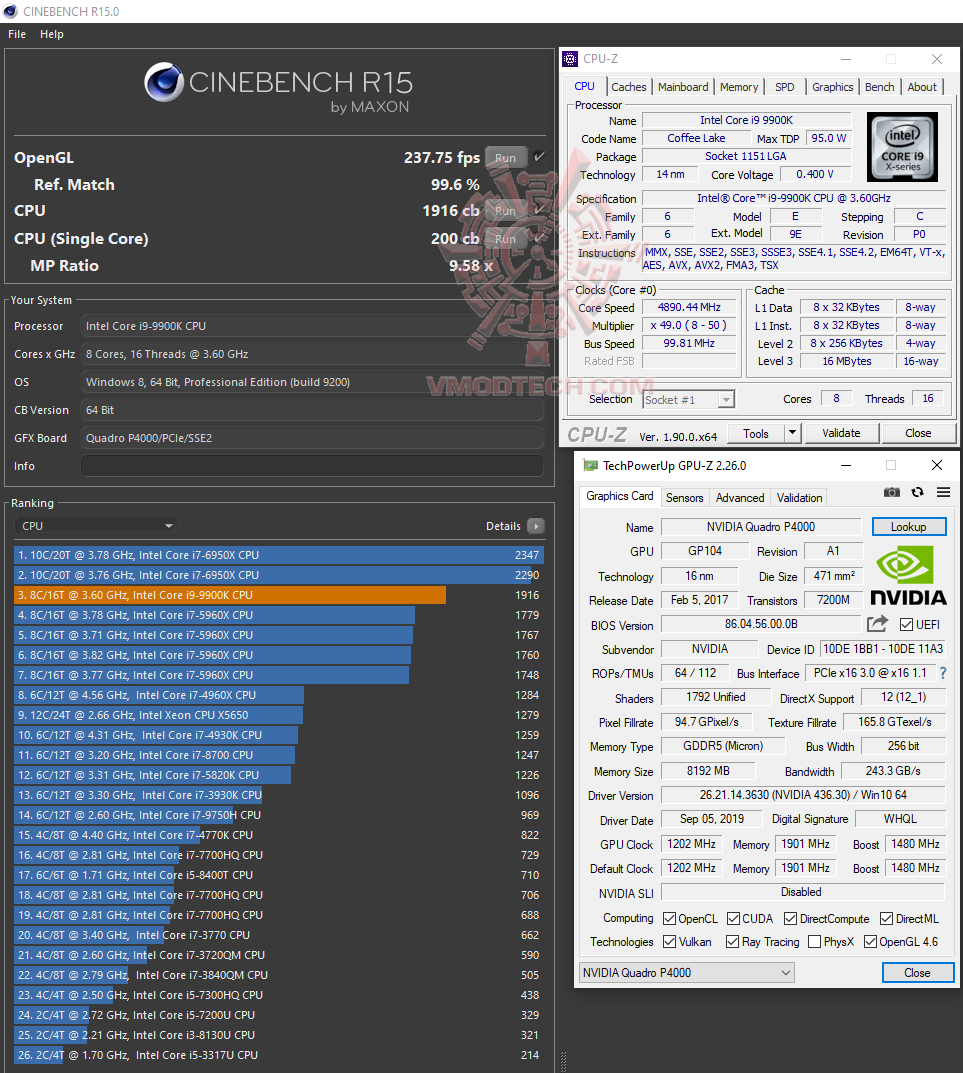This screenshot has width=963, height=1073.
Task: Open ranking Details arrow button
Action: tap(536, 526)
